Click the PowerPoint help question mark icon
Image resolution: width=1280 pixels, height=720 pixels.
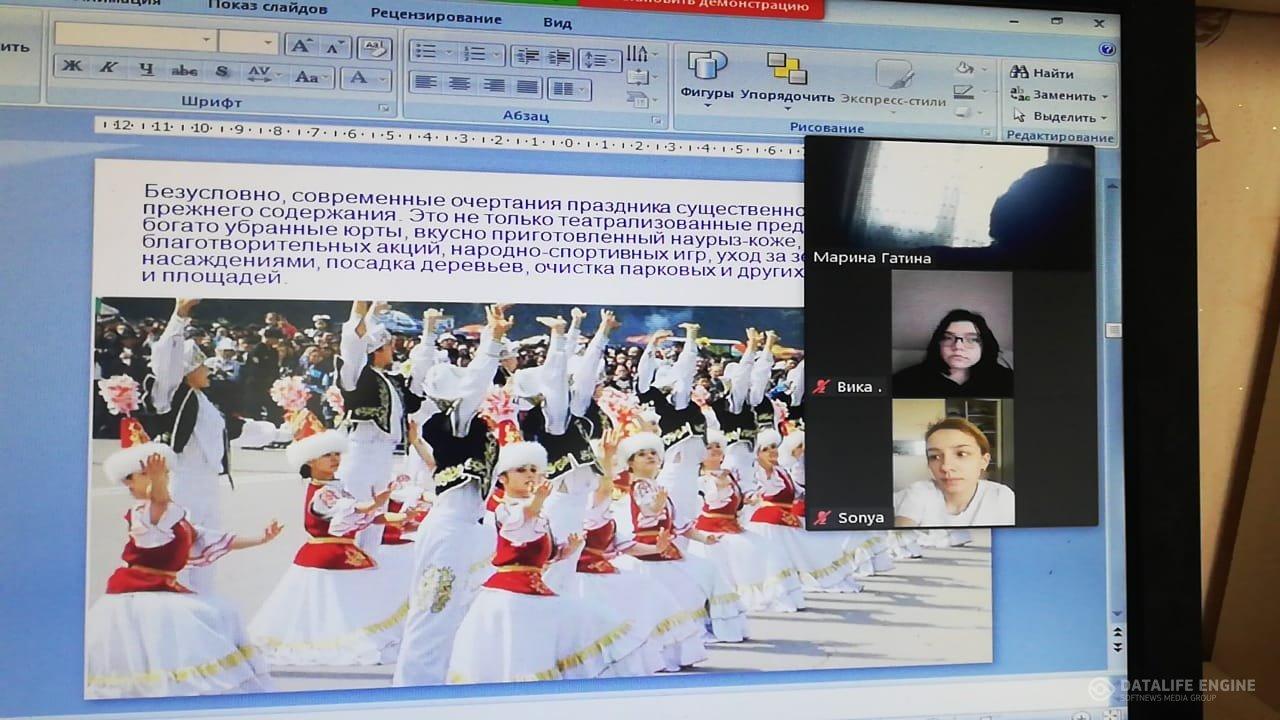pyautogui.click(x=1107, y=49)
